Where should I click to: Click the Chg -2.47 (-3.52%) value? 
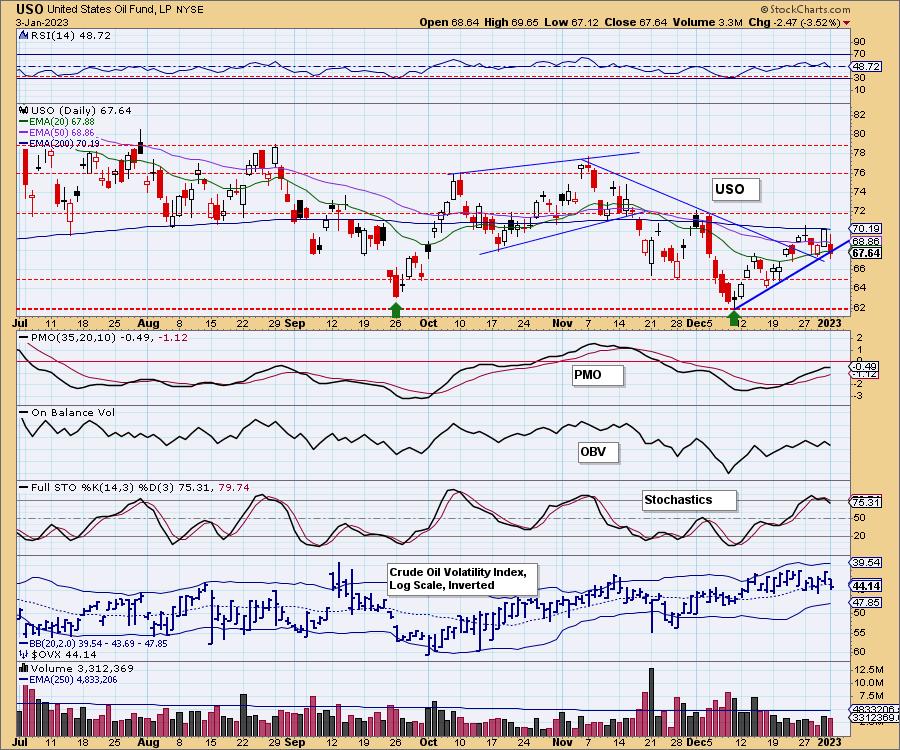click(x=795, y=22)
